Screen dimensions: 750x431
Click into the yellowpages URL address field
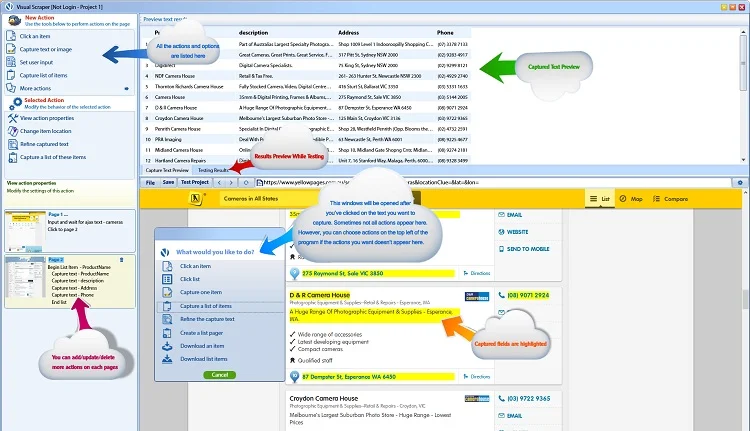pyautogui.click(x=400, y=183)
